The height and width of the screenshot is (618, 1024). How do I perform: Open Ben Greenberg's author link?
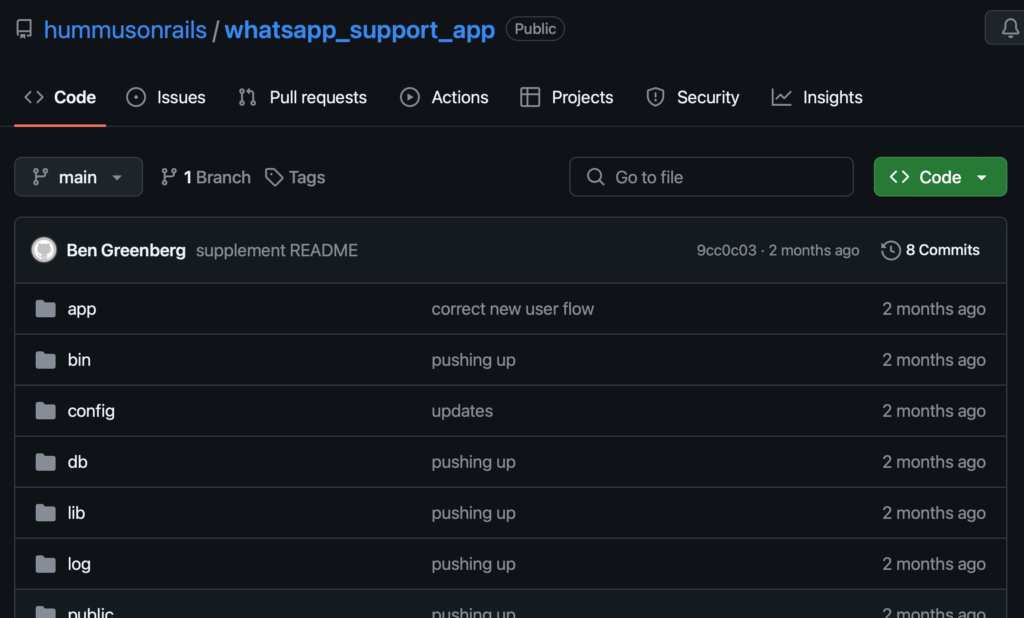point(126,250)
